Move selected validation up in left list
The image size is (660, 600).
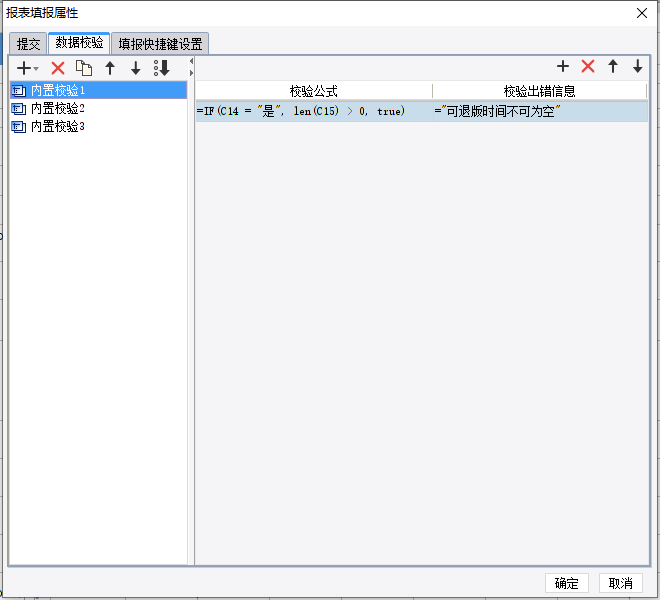[110, 68]
